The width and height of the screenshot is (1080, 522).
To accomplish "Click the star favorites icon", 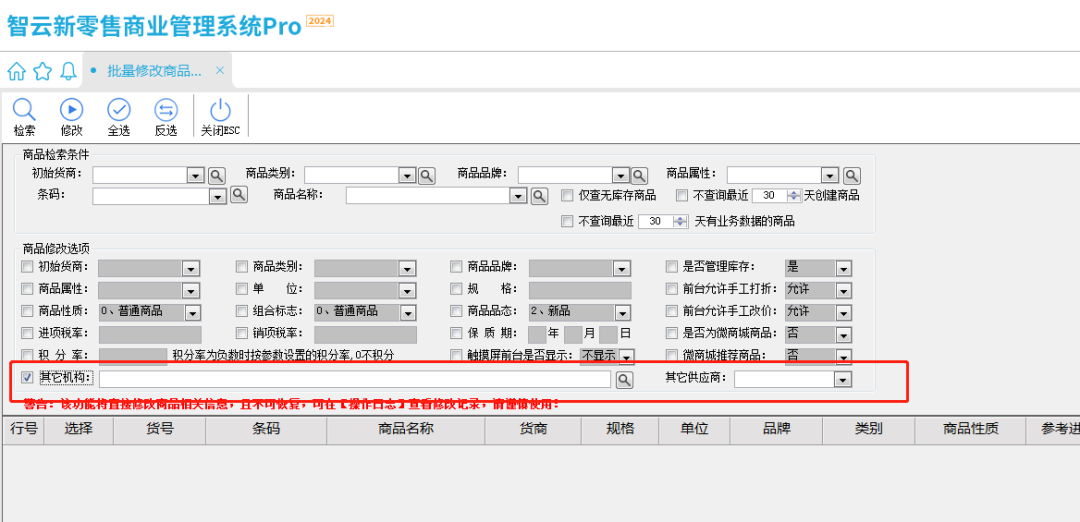I will coord(42,71).
